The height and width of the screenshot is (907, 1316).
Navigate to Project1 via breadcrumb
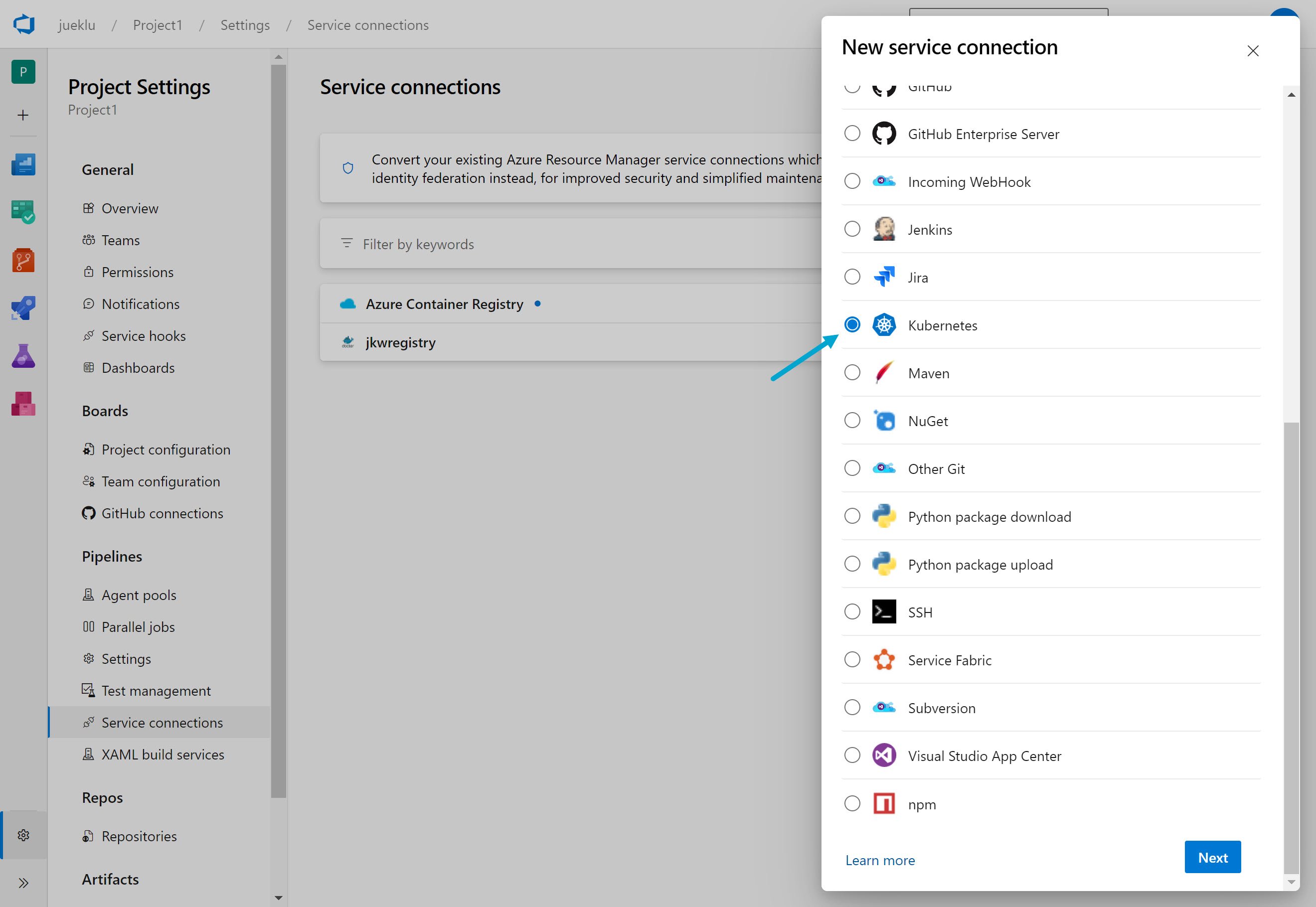click(158, 24)
